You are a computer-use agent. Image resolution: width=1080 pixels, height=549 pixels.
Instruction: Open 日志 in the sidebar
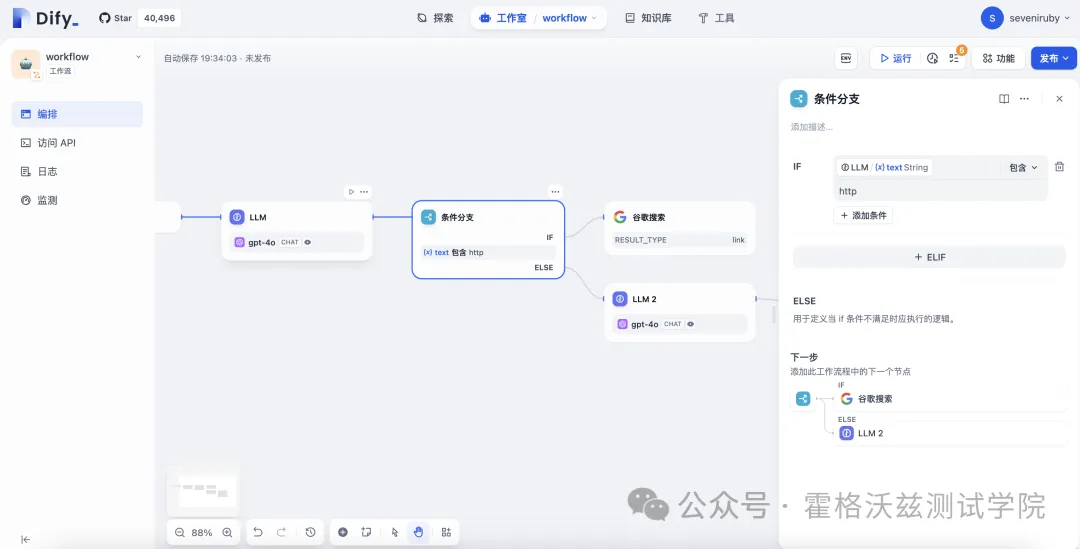coord(77,172)
